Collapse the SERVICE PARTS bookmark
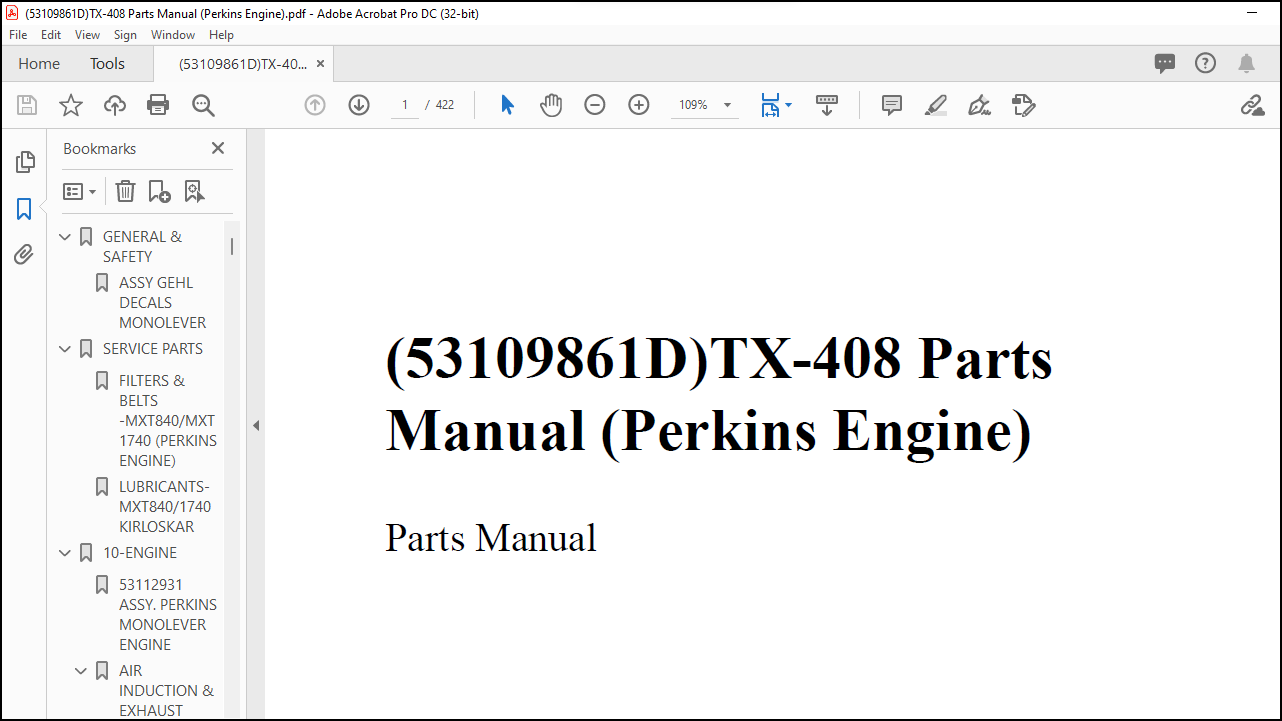The image size is (1282, 721). (x=65, y=349)
